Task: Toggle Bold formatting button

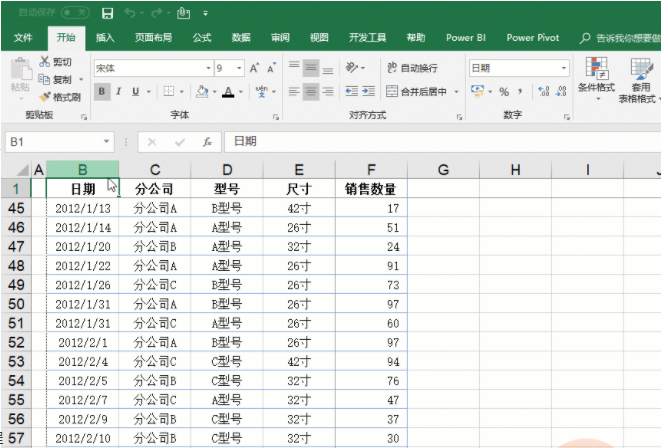Action: click(102, 91)
